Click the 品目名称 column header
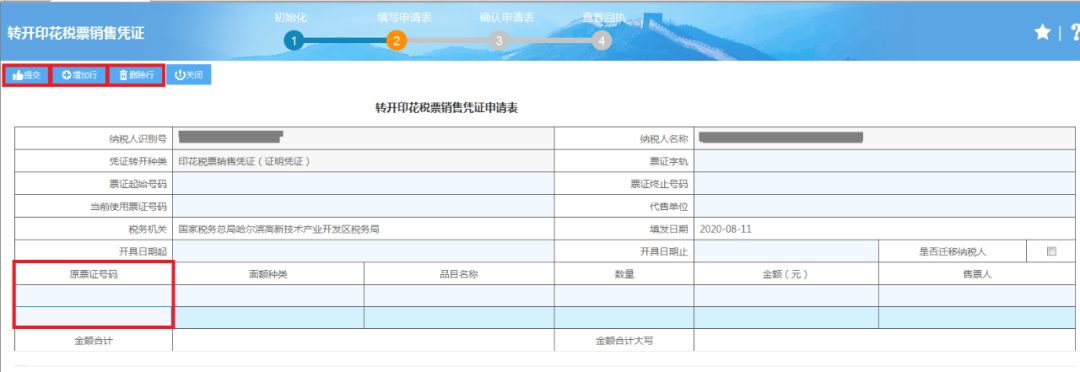The width and height of the screenshot is (1080, 372). point(459,273)
